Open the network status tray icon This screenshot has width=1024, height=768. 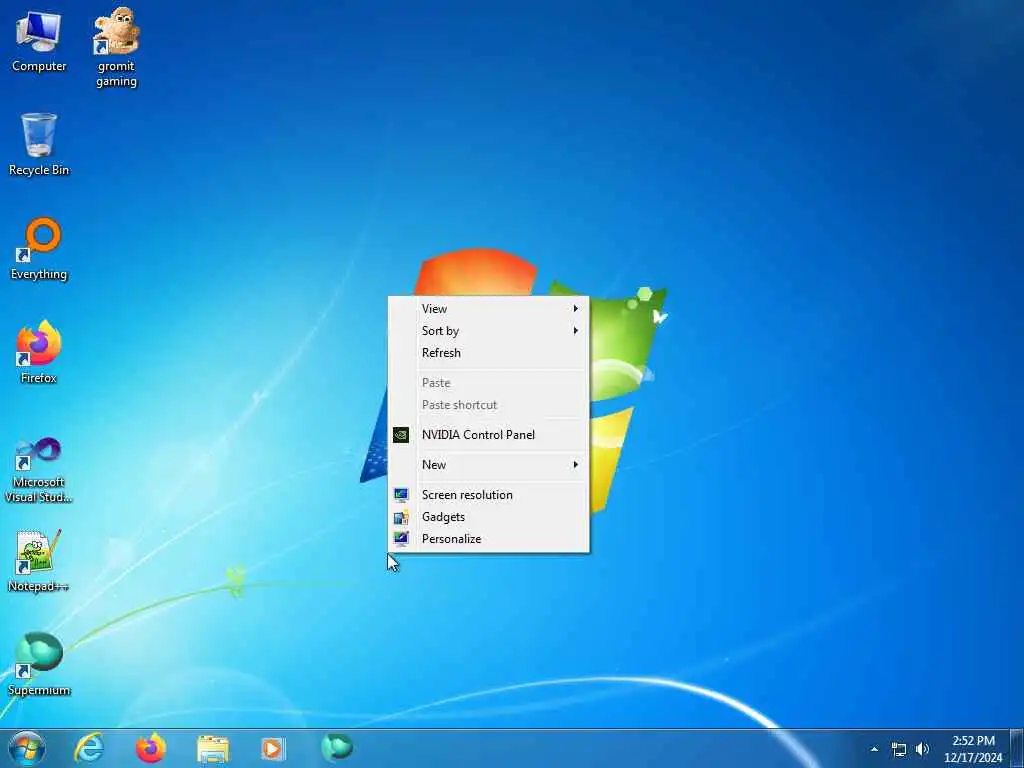coord(899,749)
